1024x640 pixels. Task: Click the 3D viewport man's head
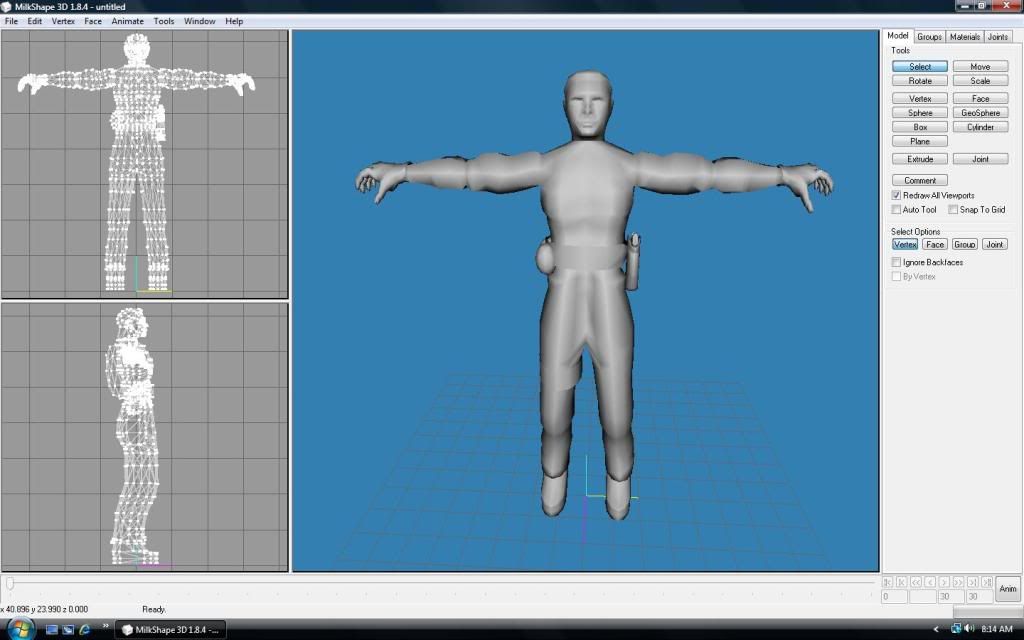point(587,104)
